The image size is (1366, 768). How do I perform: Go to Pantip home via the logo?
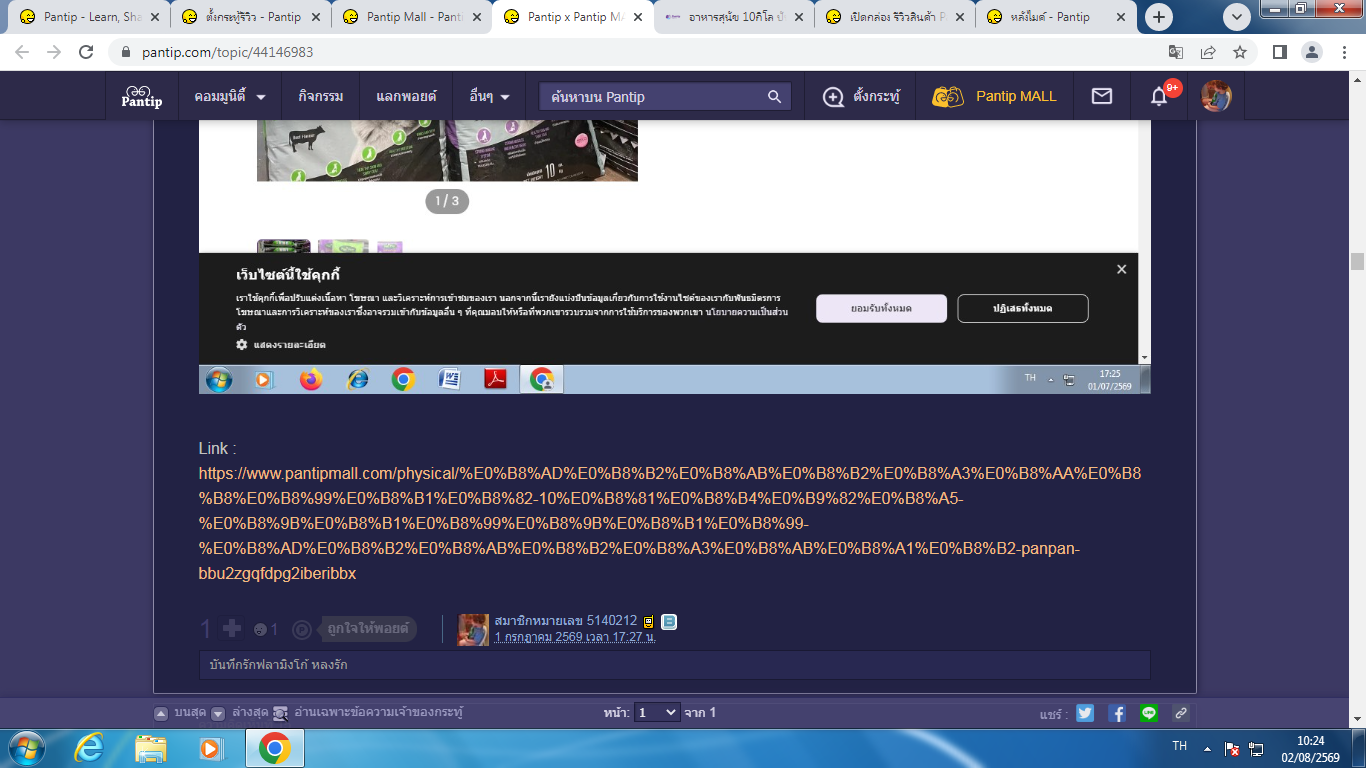[141, 96]
